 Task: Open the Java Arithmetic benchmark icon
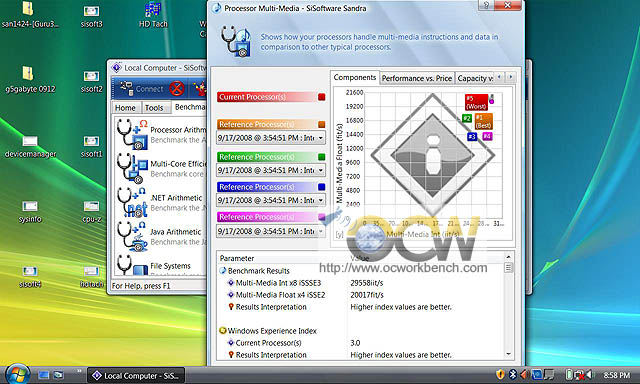click(x=132, y=236)
